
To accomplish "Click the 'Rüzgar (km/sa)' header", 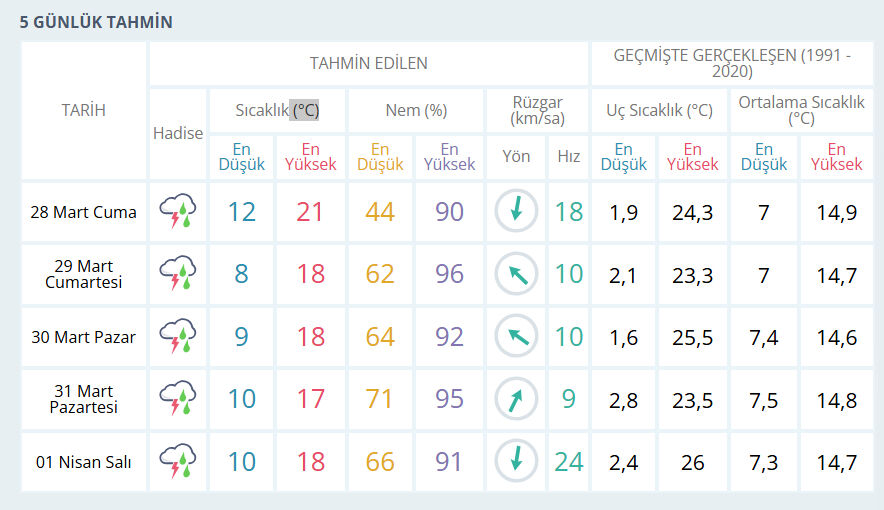I will click(x=537, y=110).
